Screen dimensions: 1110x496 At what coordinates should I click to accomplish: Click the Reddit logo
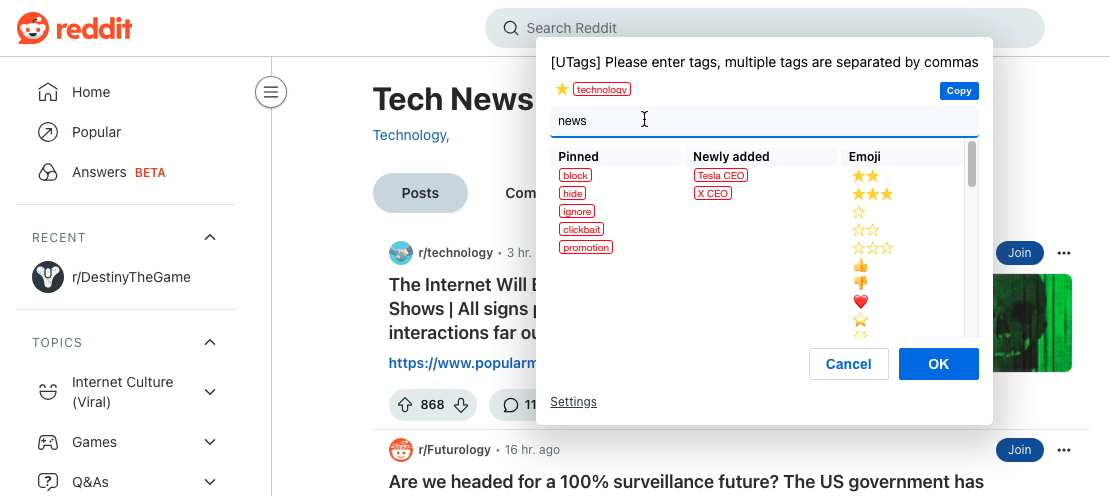74,28
